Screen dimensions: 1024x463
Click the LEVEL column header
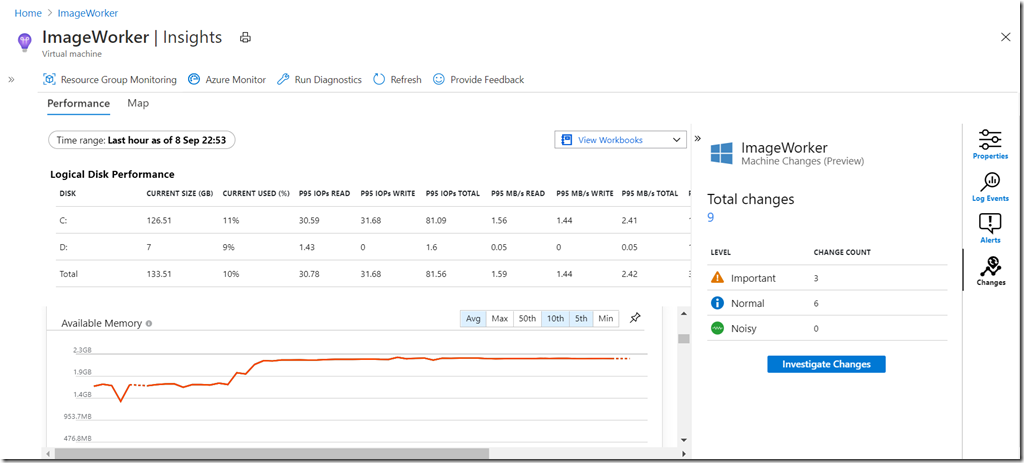[720, 252]
